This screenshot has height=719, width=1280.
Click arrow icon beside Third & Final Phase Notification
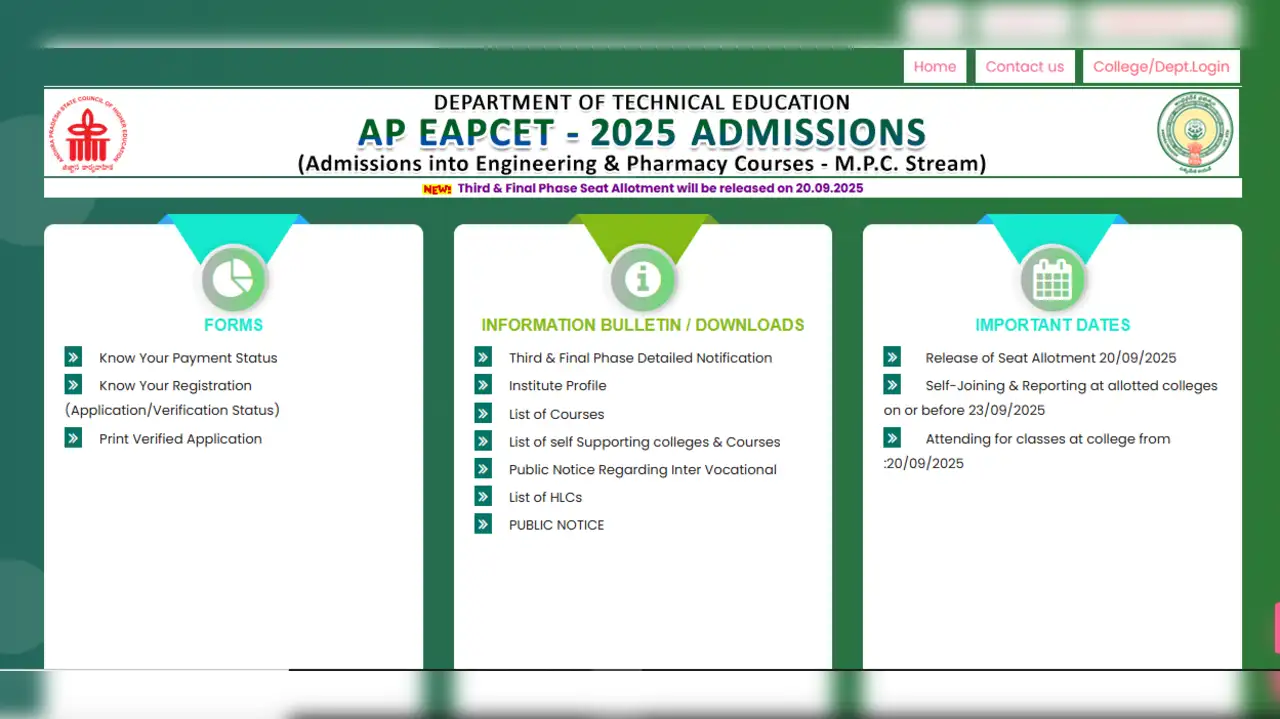click(483, 357)
